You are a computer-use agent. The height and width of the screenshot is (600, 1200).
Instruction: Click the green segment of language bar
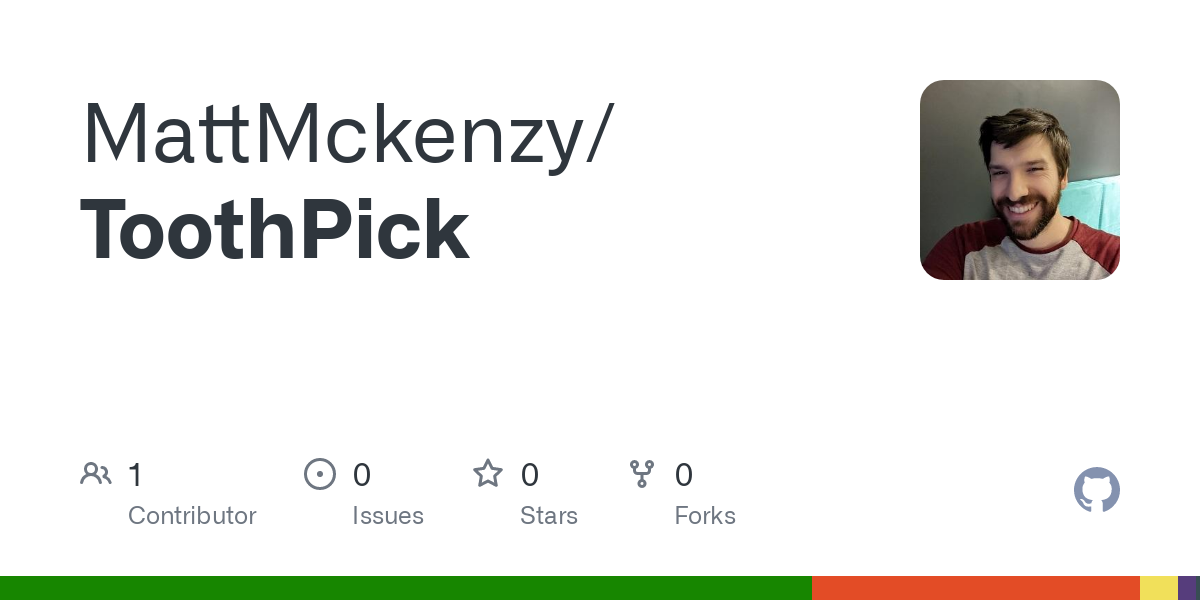pyautogui.click(x=405, y=588)
